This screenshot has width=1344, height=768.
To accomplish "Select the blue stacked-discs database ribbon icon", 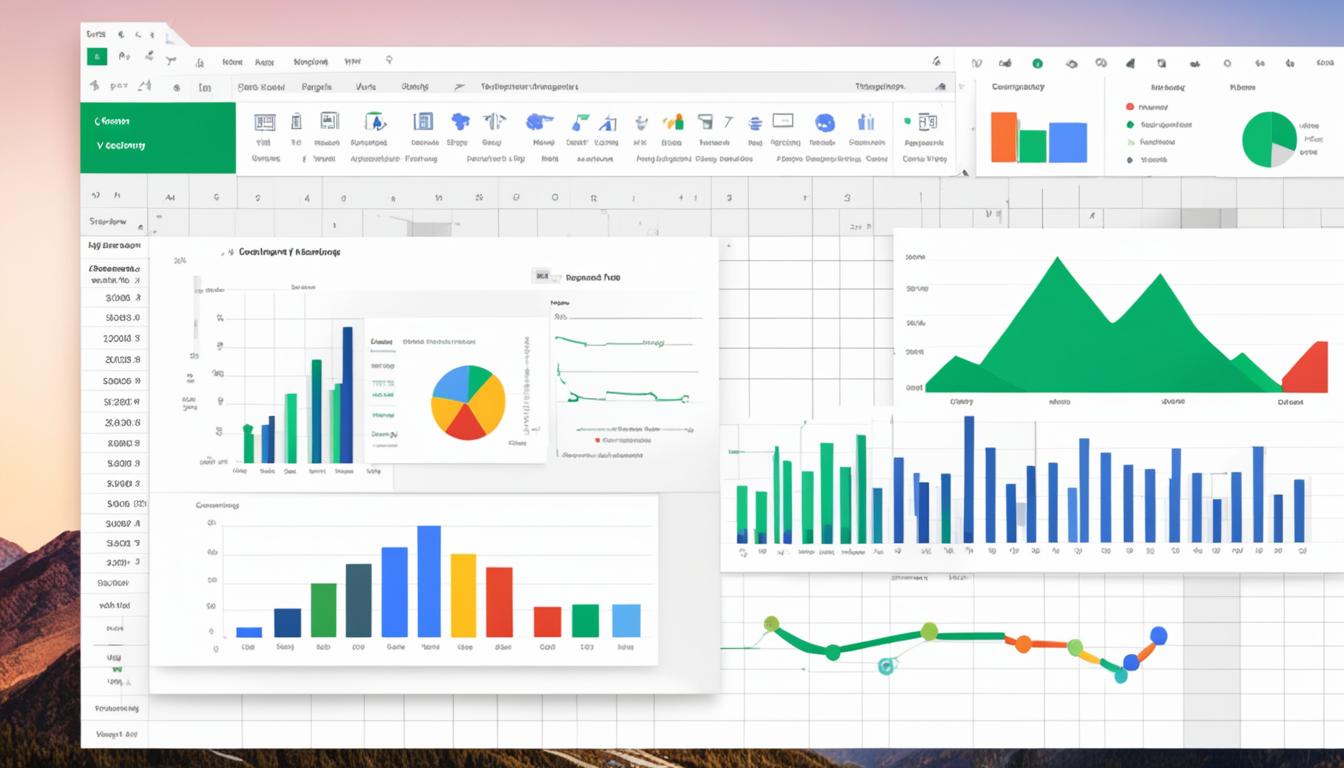I will (755, 123).
